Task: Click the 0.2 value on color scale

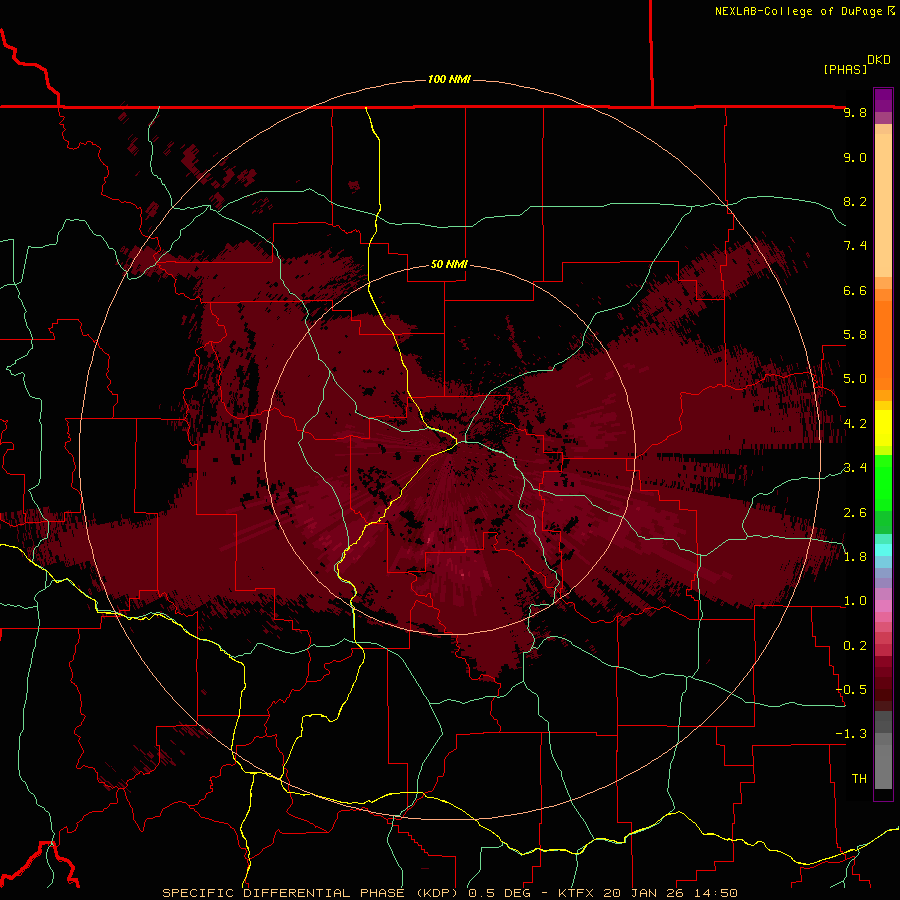Action: tap(855, 646)
